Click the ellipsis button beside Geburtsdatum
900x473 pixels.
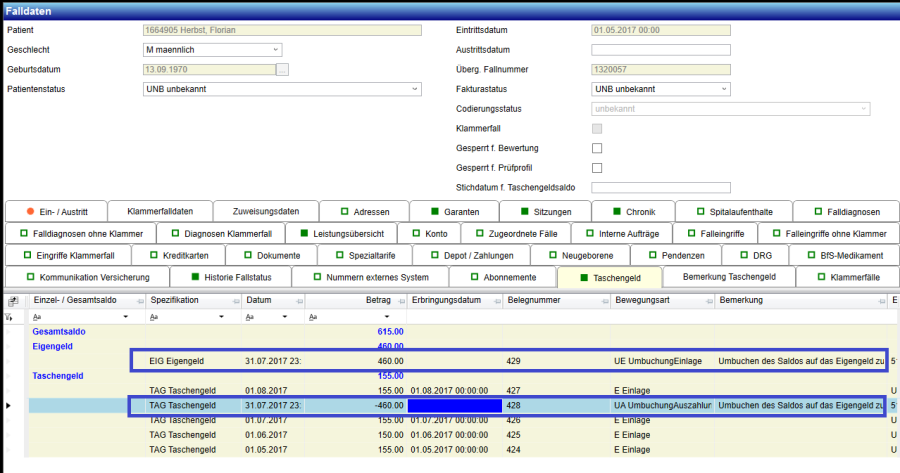pyautogui.click(x=283, y=70)
